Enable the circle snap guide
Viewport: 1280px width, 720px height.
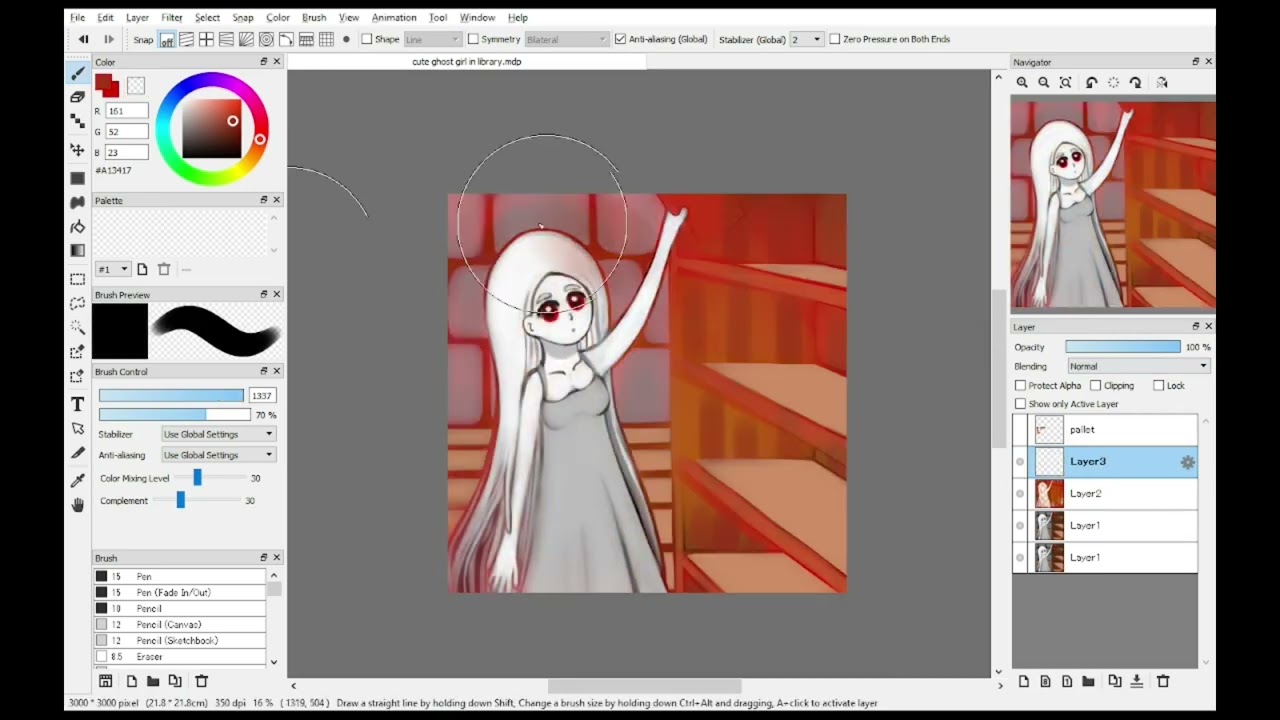[266, 40]
